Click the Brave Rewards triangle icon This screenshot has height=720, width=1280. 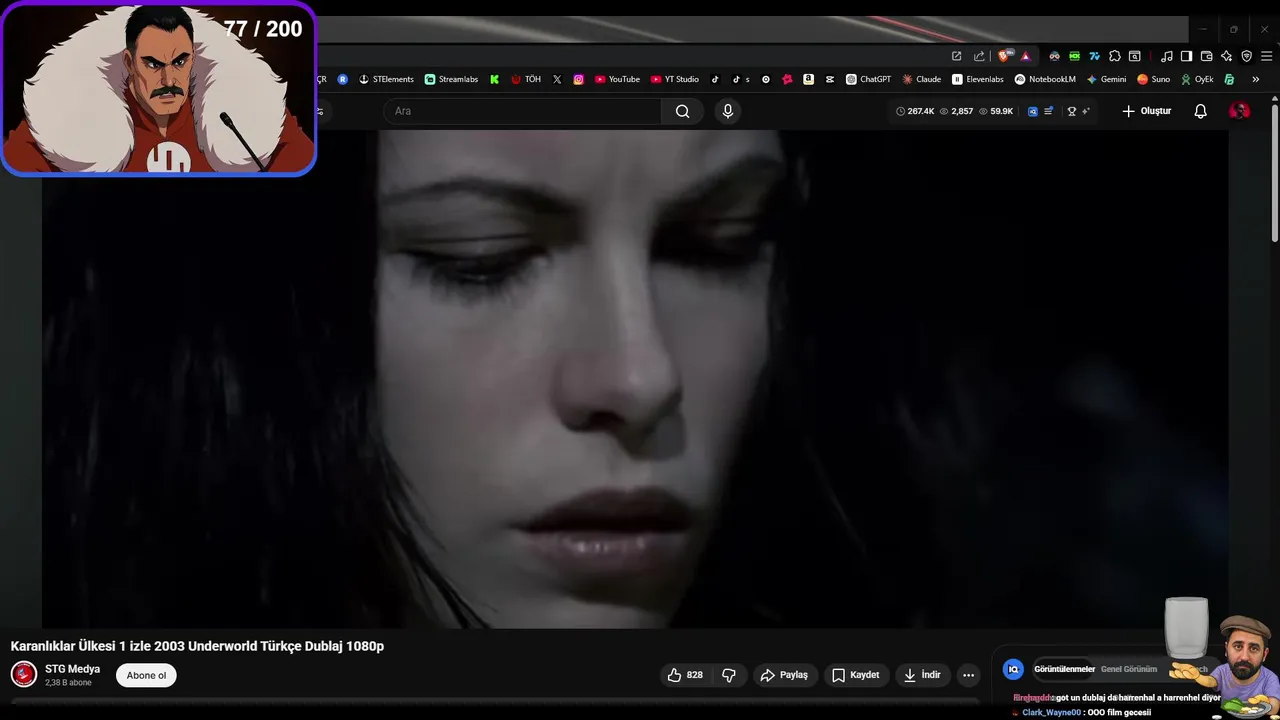pyautogui.click(x=1025, y=56)
